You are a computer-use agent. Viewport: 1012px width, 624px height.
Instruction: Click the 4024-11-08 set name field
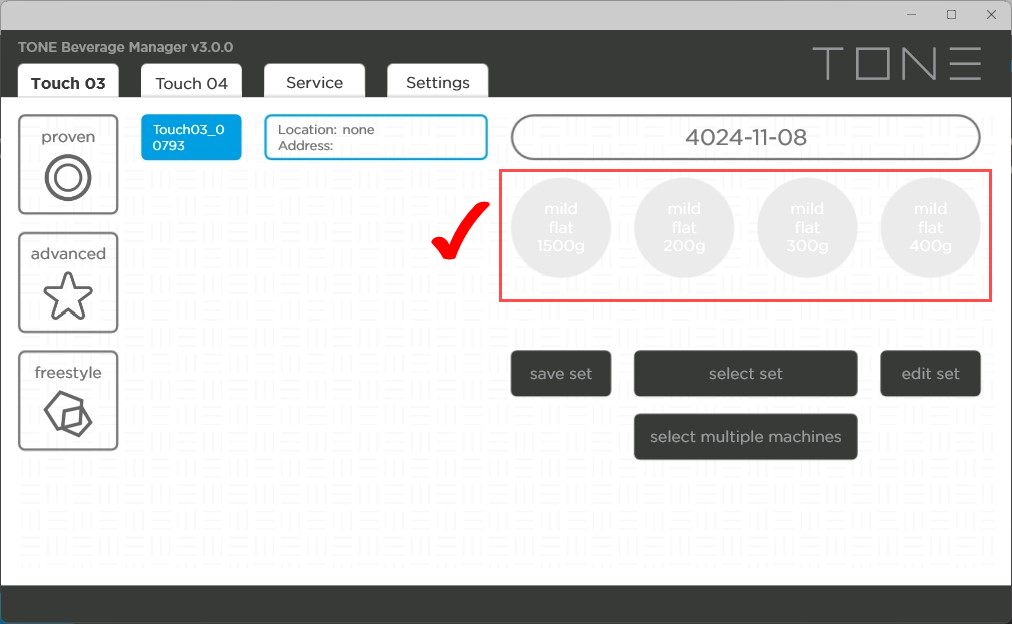[x=745, y=137]
